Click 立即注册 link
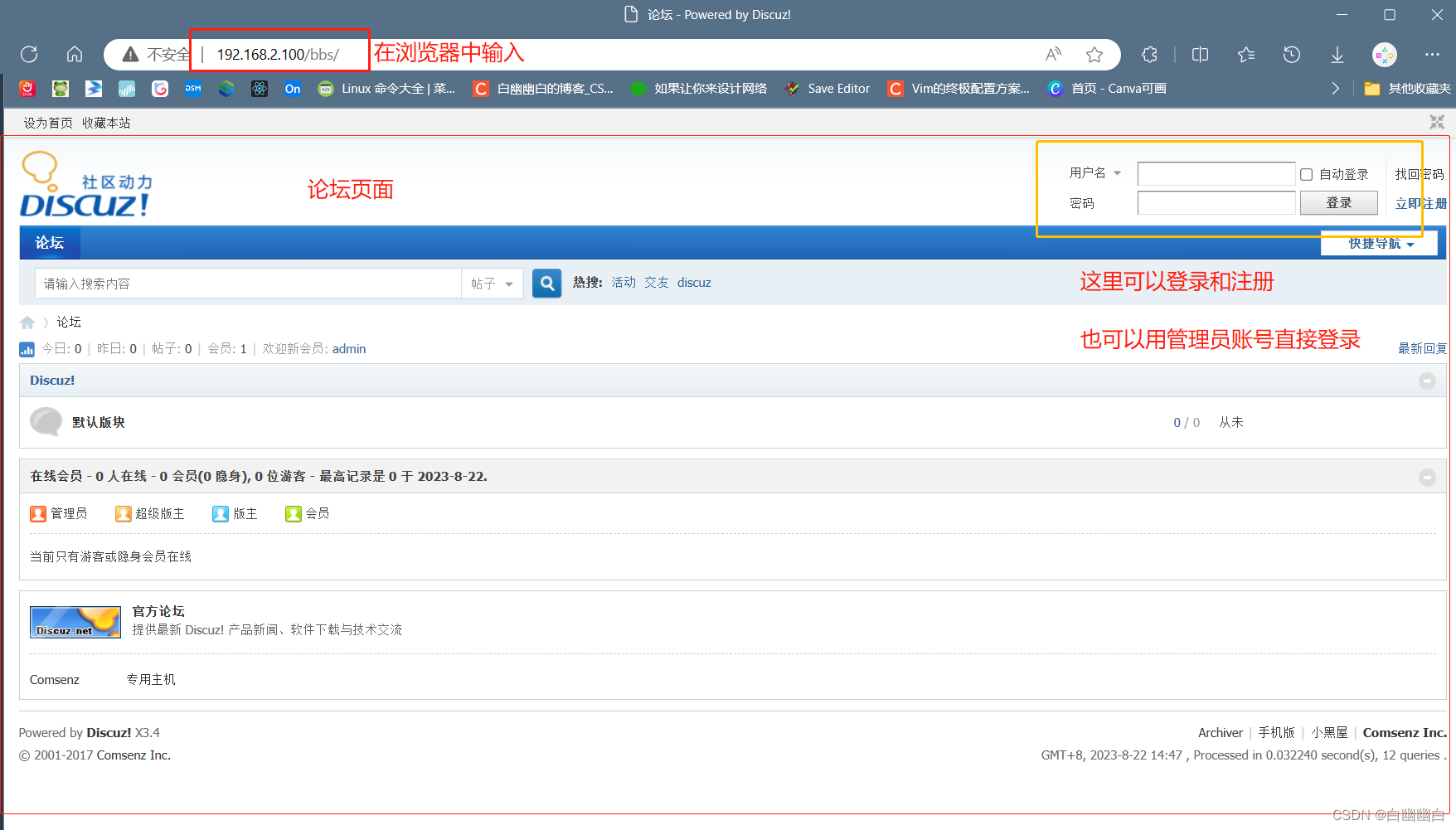This screenshot has width=1456, height=830. (x=1420, y=203)
